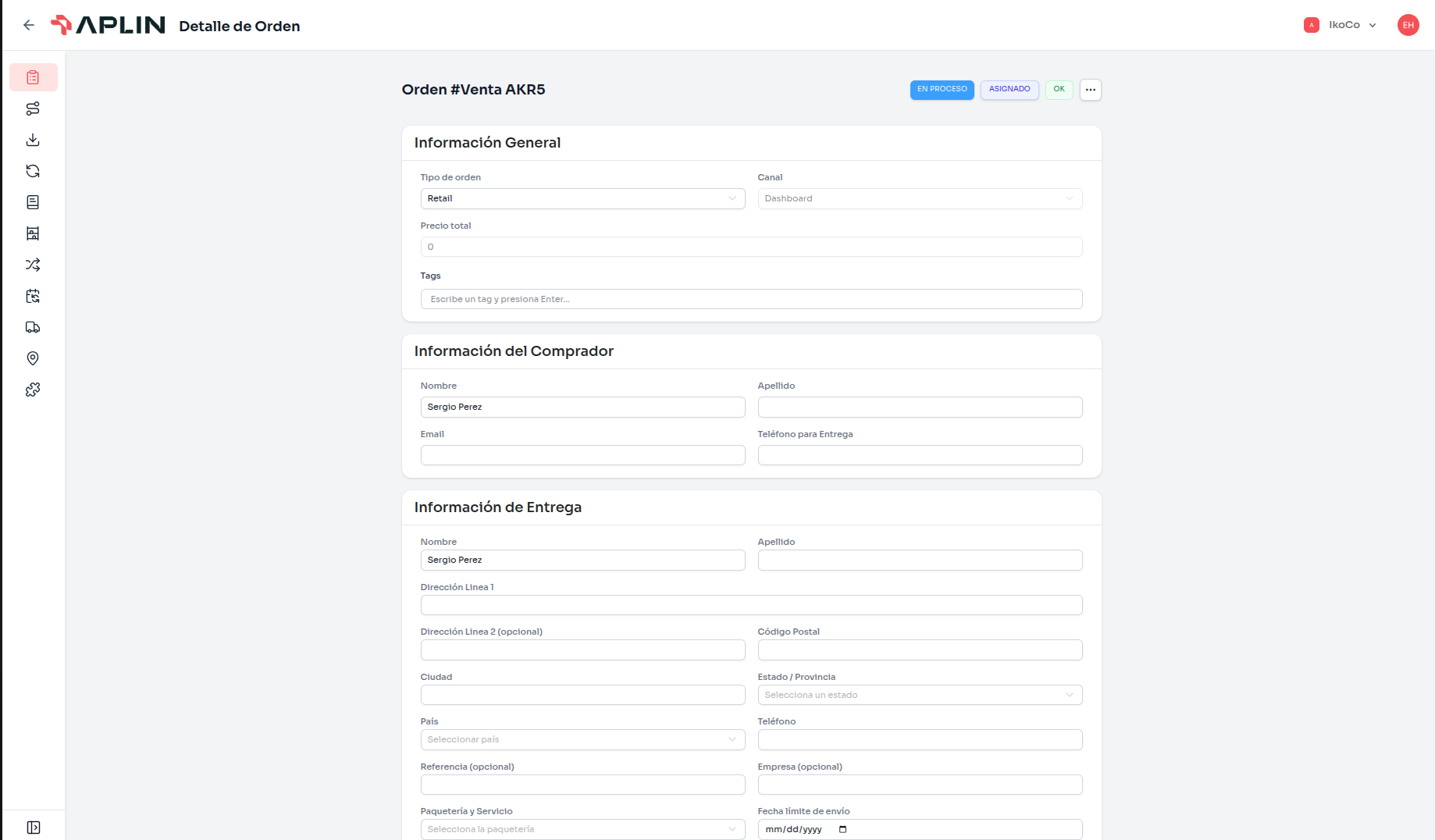This screenshot has height=840, width=1435.
Task: Open the orders clipboard sidebar icon
Action: tap(33, 77)
